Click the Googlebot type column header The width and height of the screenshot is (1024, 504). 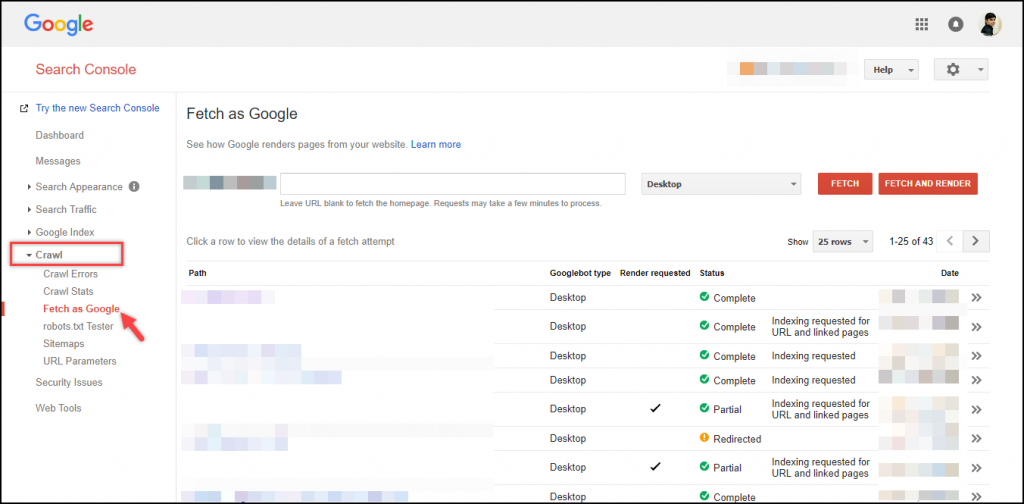coord(580,273)
